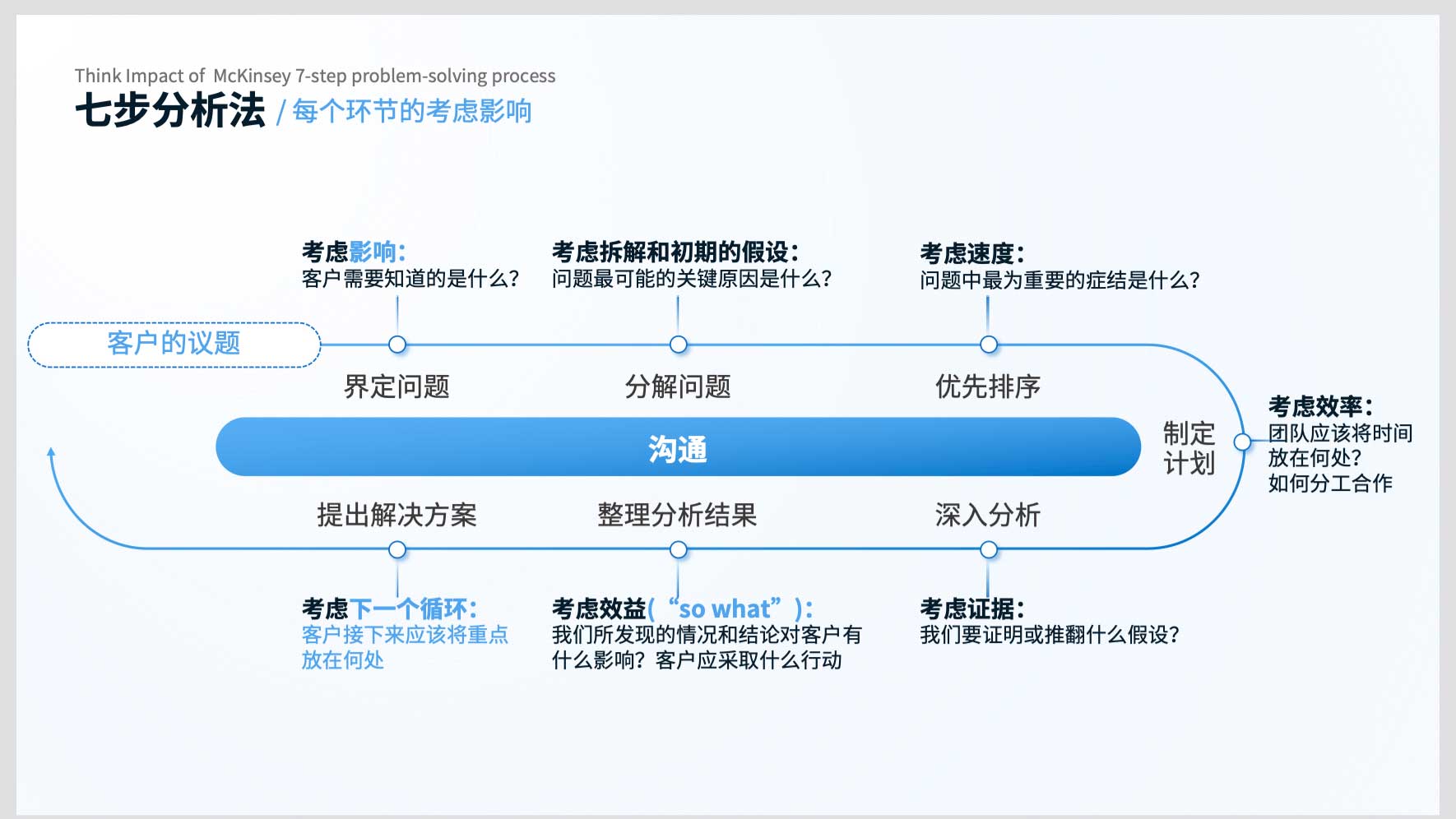
Task: Click the heading 考虑速度:
Action: pyautogui.click(x=972, y=253)
